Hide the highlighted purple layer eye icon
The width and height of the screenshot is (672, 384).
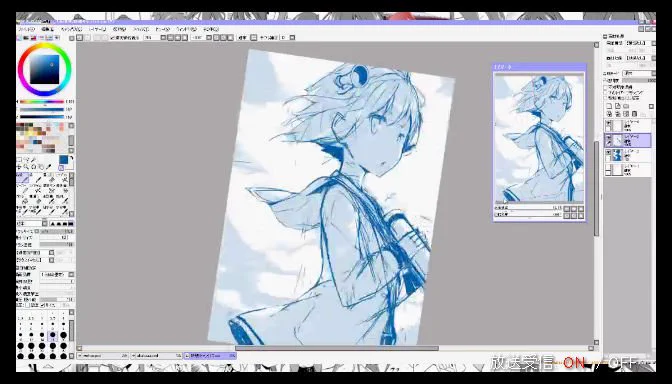[608, 137]
